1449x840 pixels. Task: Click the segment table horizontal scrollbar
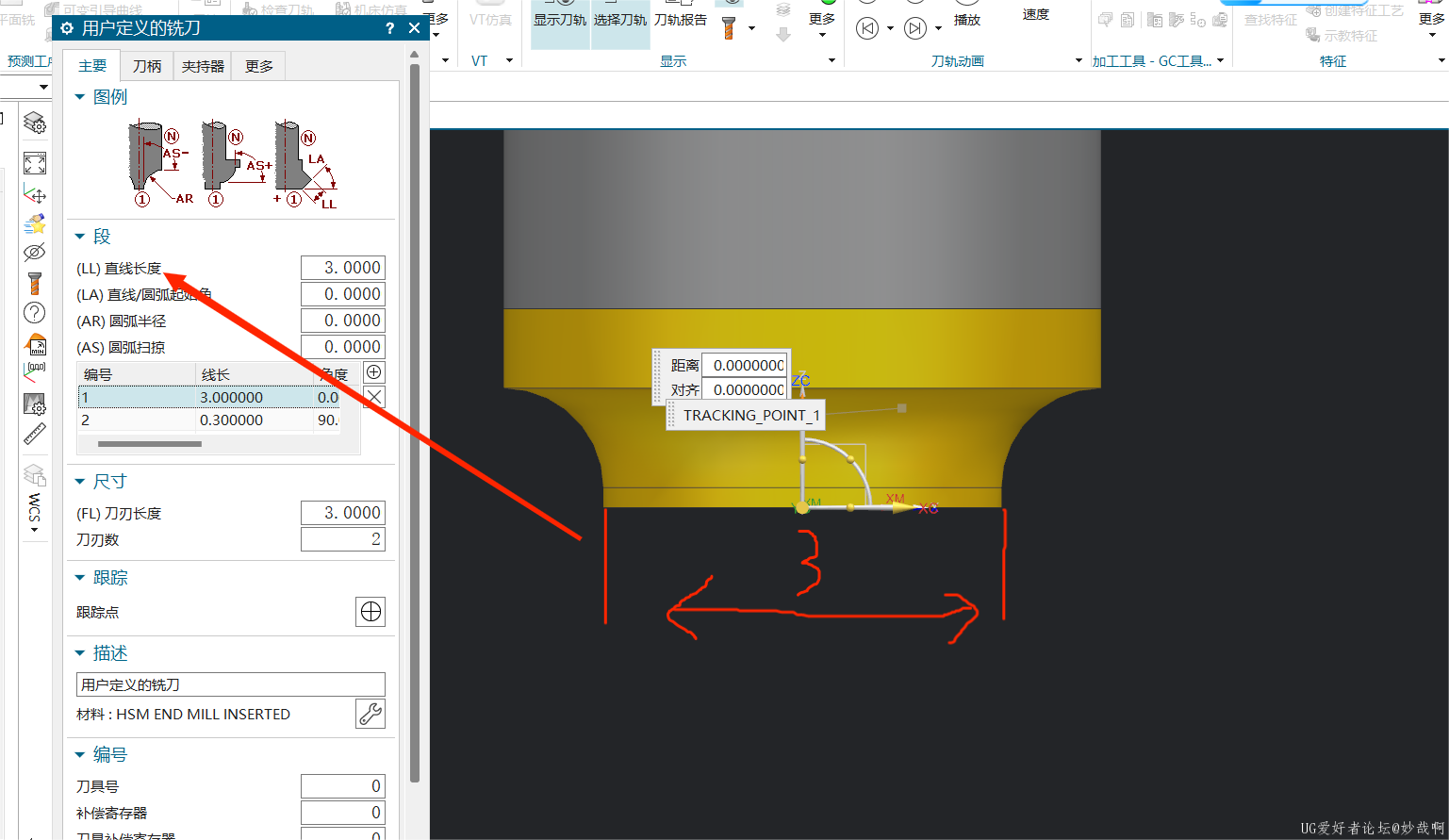[x=149, y=443]
